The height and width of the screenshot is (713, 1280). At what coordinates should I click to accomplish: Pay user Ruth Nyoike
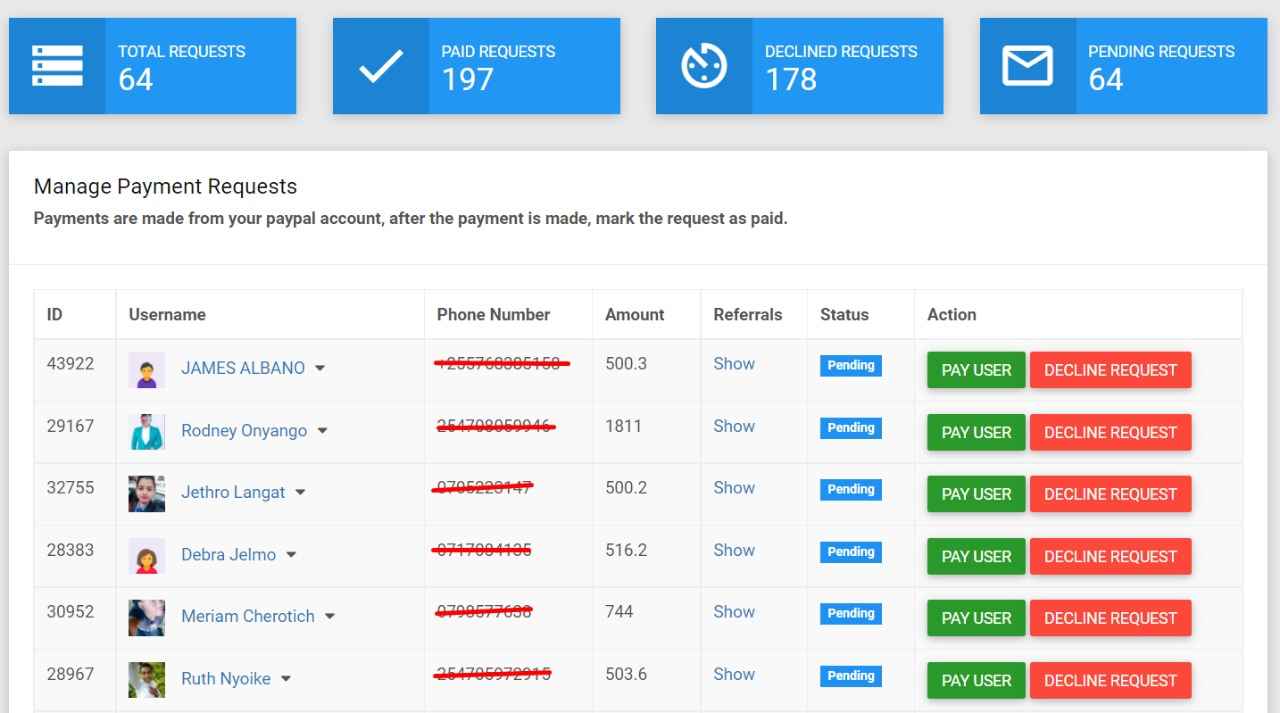coord(976,680)
